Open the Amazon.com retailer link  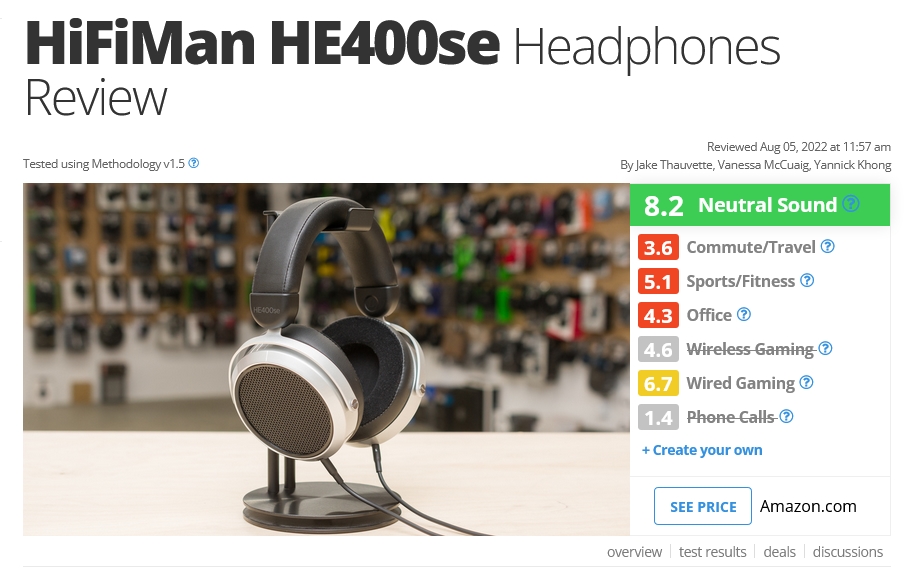point(808,506)
